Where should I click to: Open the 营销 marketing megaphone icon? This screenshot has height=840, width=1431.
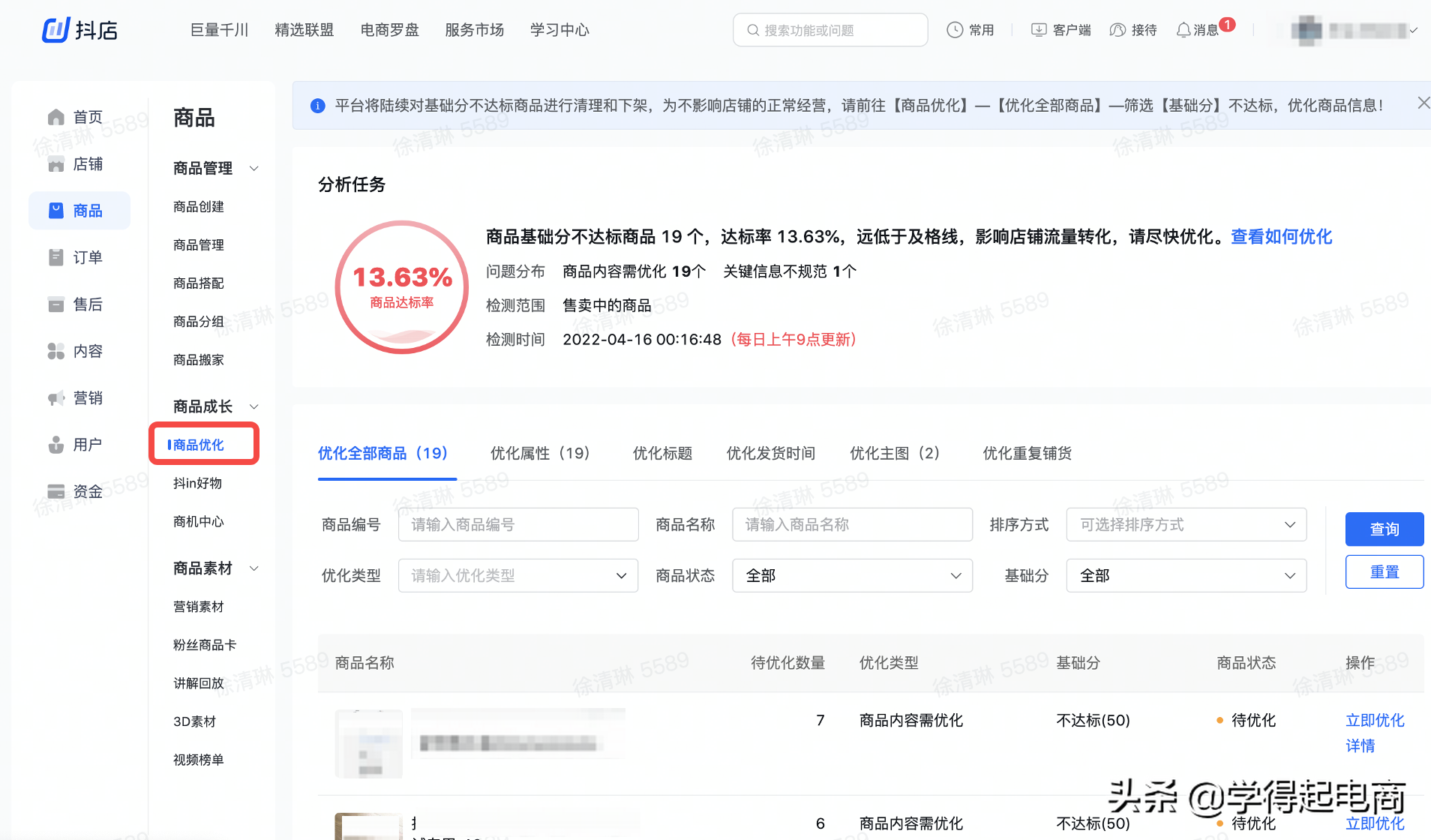point(56,398)
